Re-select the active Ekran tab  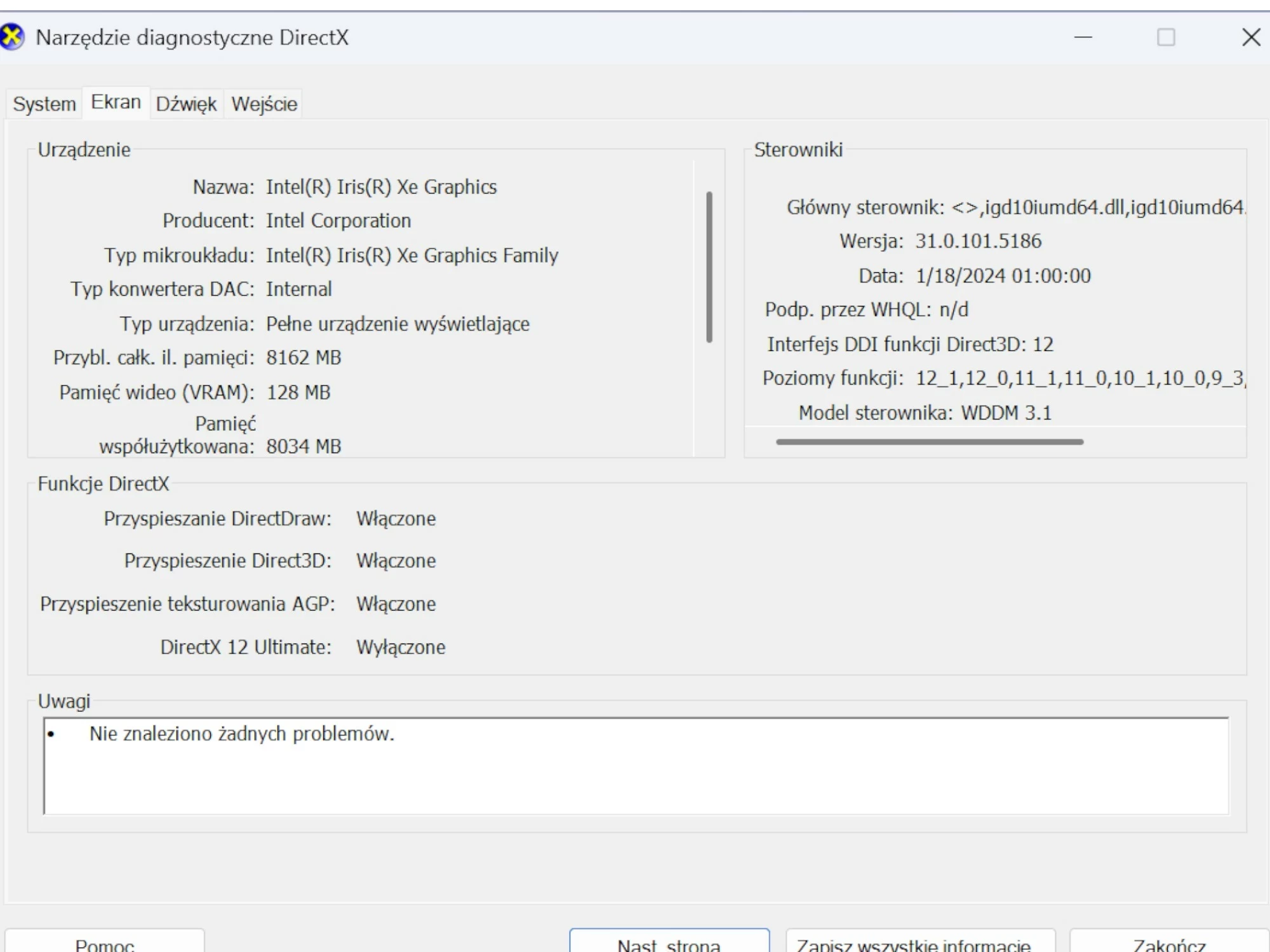116,101
